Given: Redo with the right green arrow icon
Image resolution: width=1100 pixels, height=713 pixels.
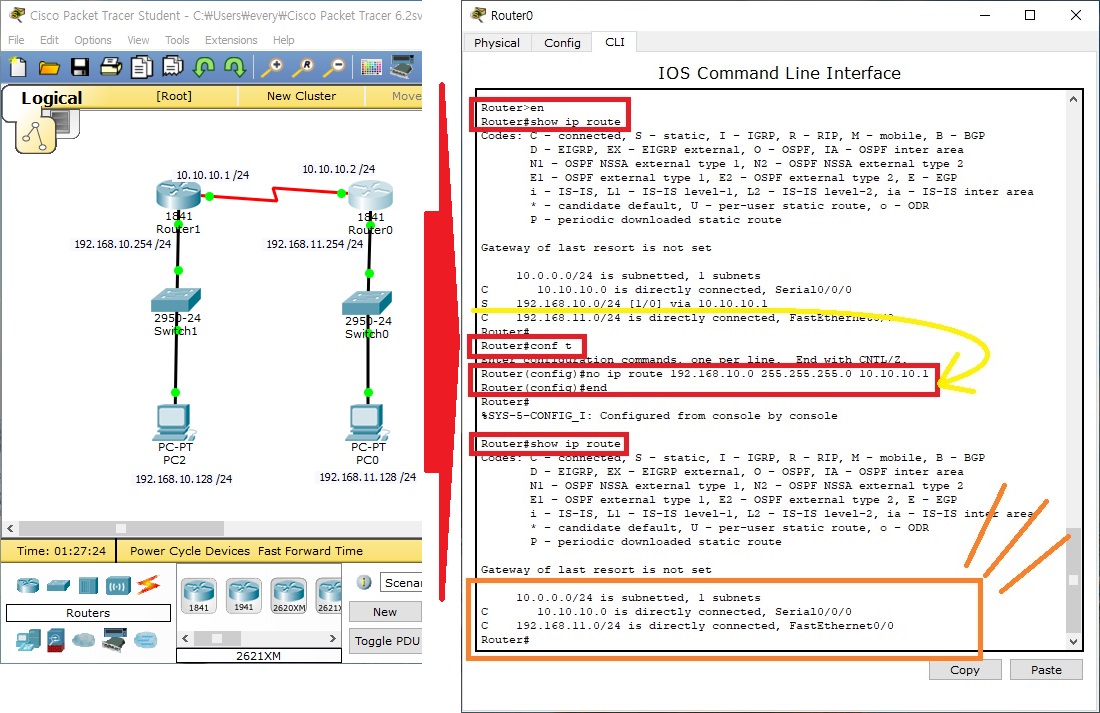Looking at the screenshot, I should pos(234,67).
